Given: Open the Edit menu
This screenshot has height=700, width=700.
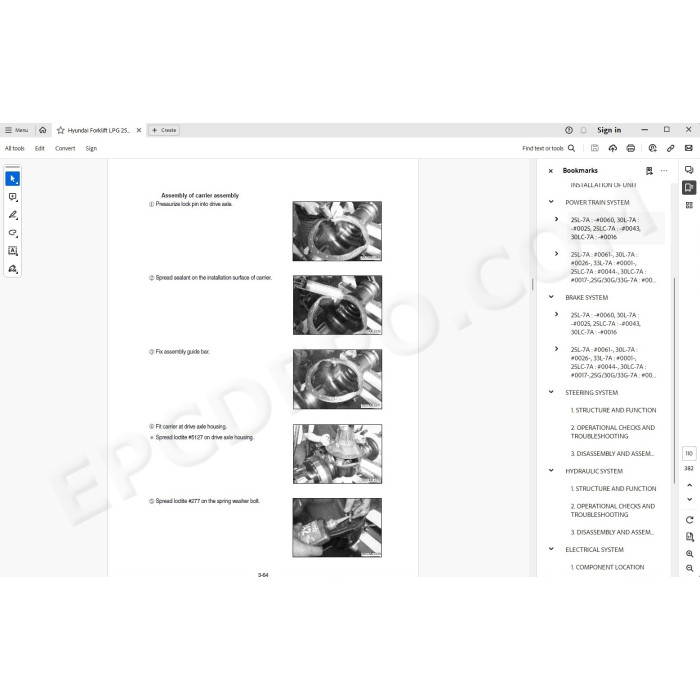Looking at the screenshot, I should 40,148.
